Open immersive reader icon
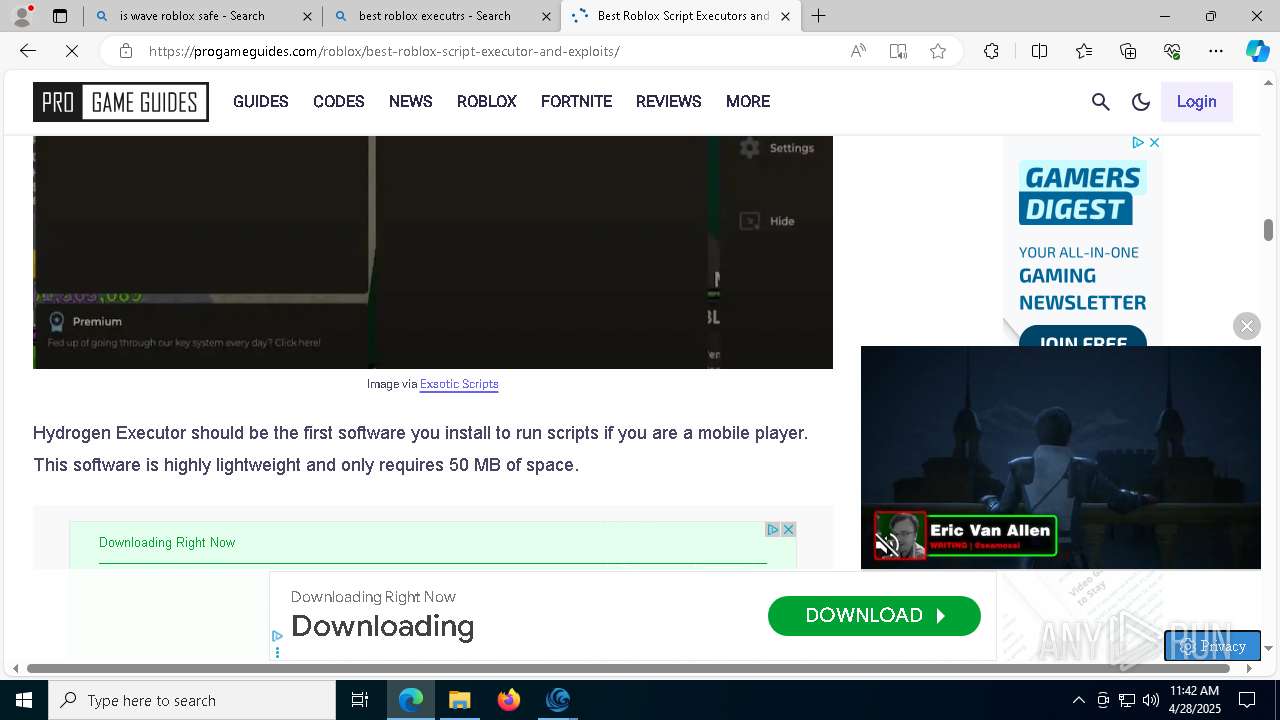Image resolution: width=1280 pixels, height=720 pixels. coord(898,51)
